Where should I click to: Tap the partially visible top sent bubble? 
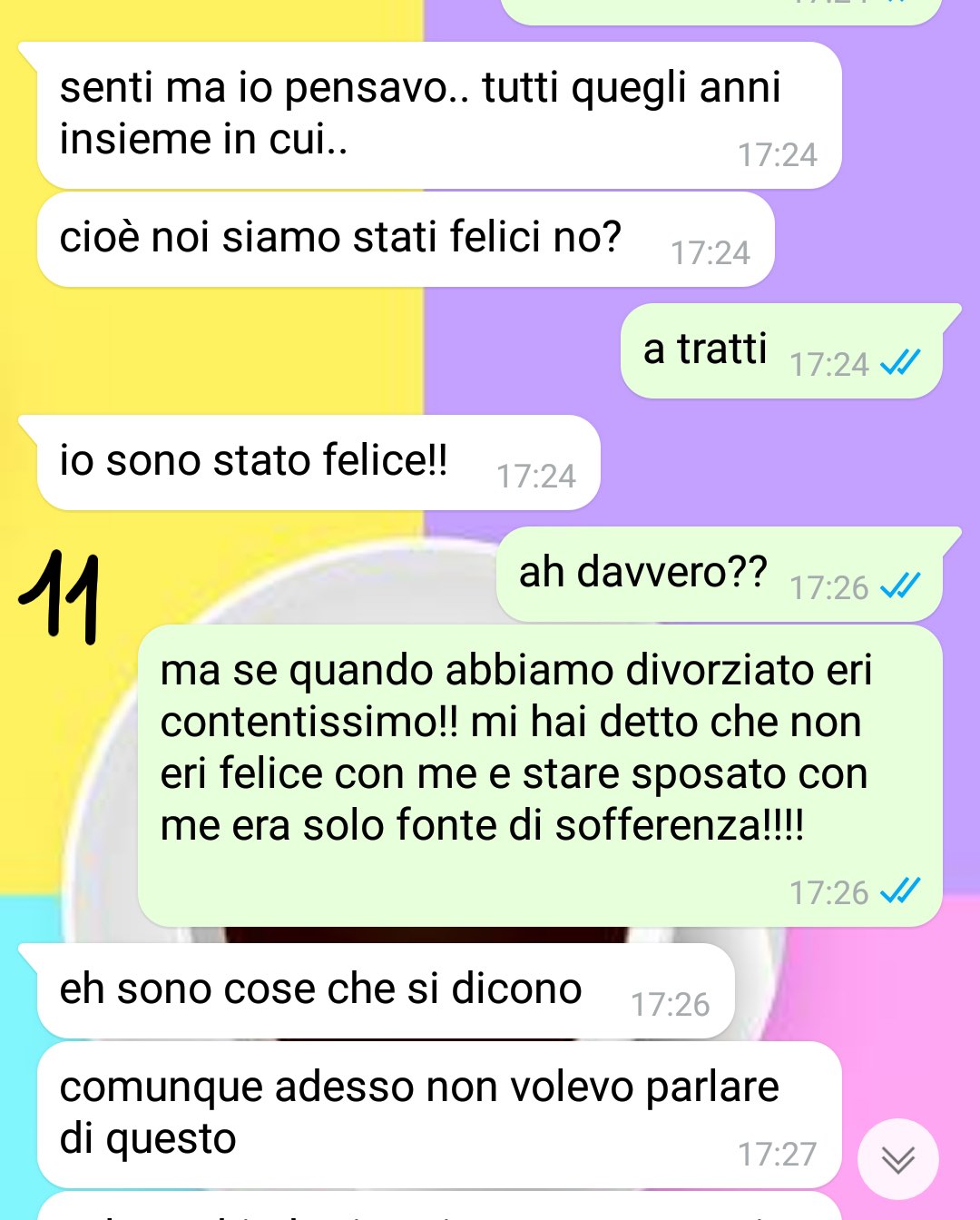click(721, 12)
